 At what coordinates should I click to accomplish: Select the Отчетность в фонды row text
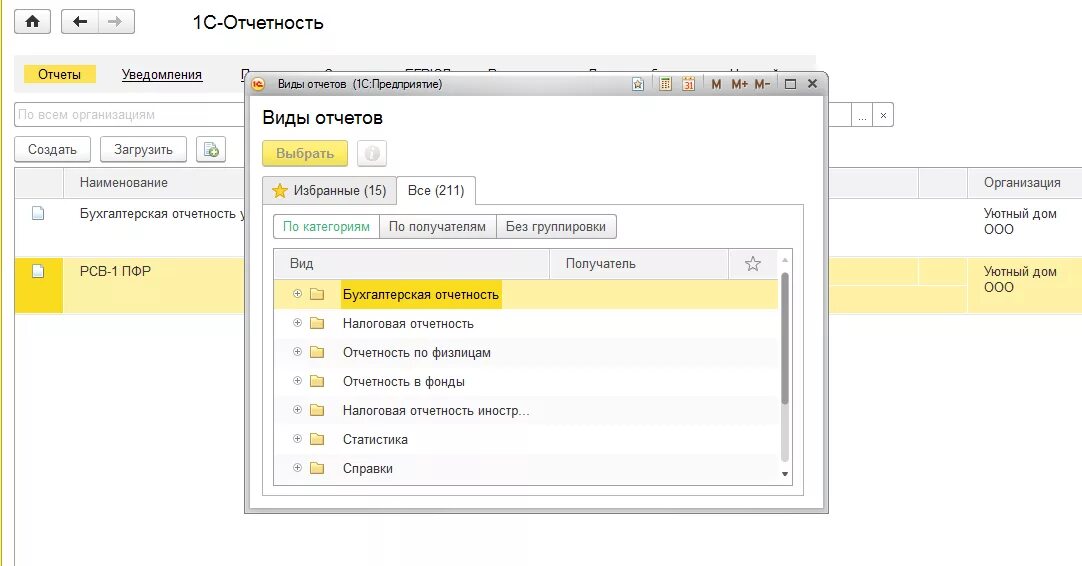pyautogui.click(x=404, y=381)
